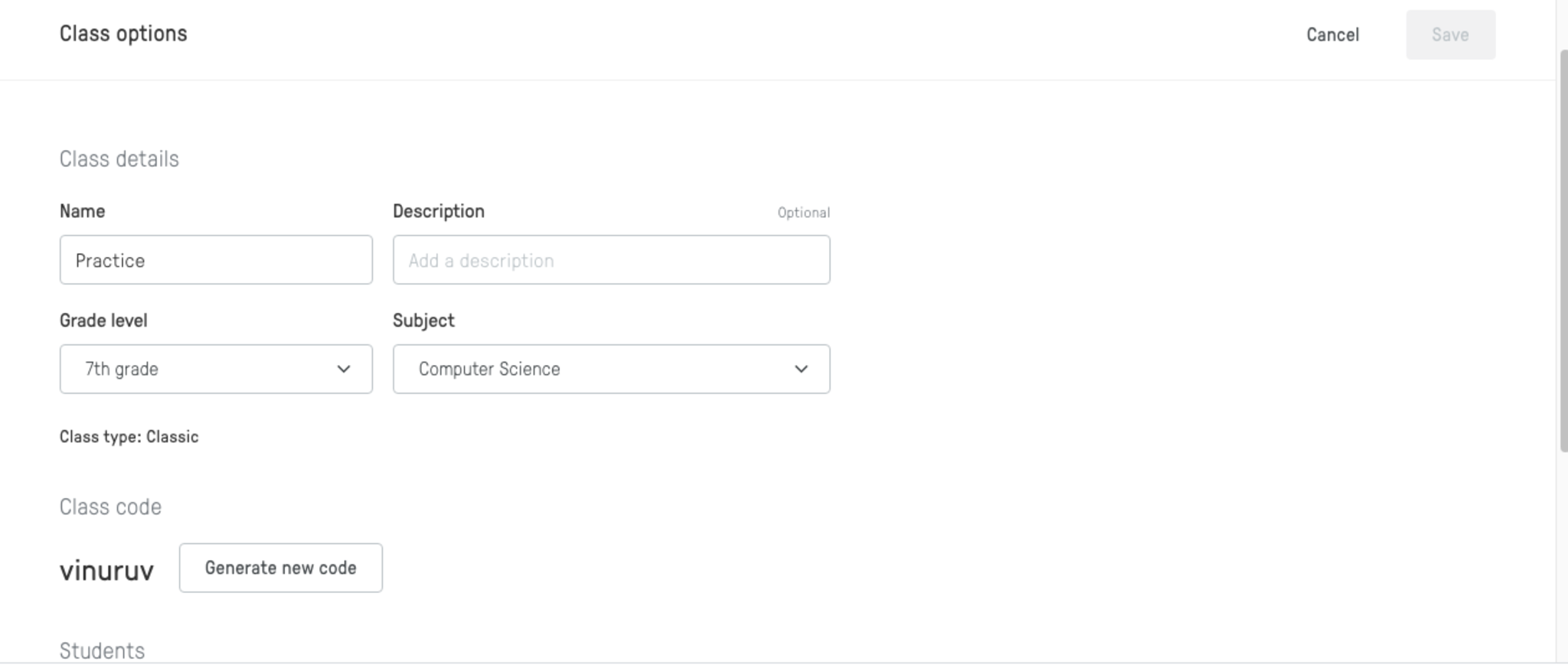Click the Students section heading
The width and height of the screenshot is (1568, 671).
pyautogui.click(x=102, y=650)
